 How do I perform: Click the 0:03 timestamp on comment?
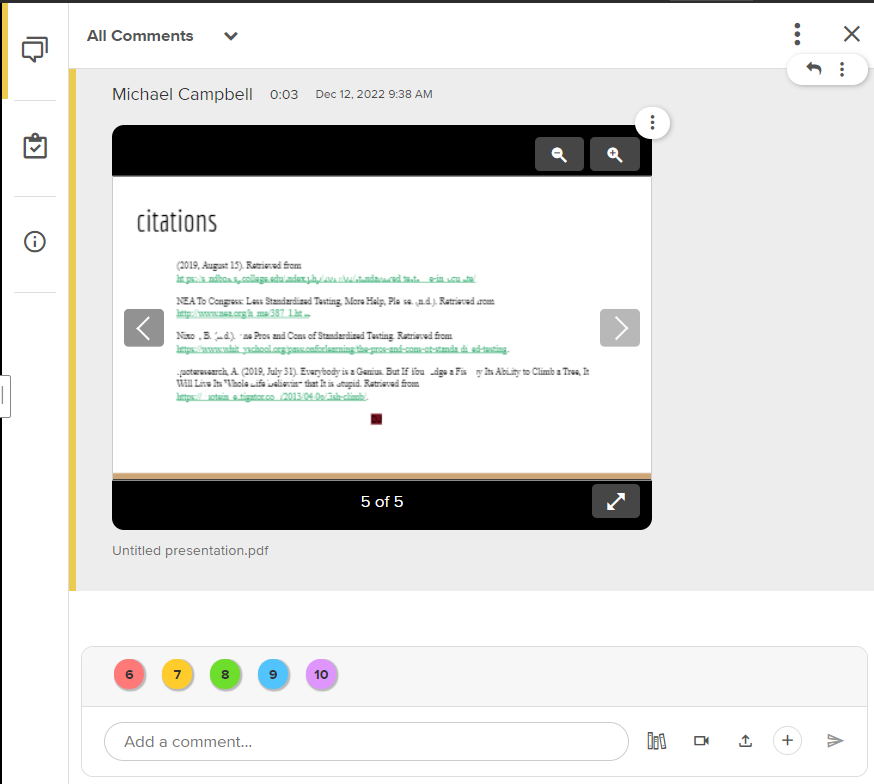tap(284, 95)
